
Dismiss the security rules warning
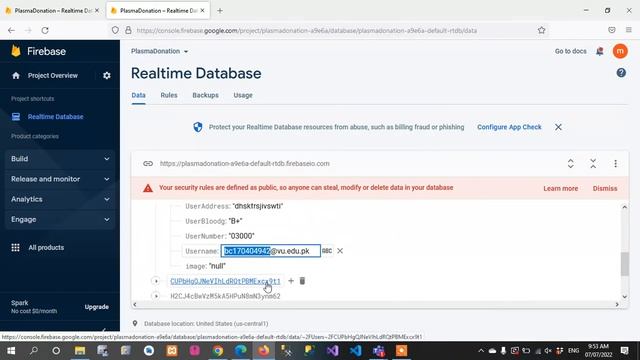tap(605, 189)
